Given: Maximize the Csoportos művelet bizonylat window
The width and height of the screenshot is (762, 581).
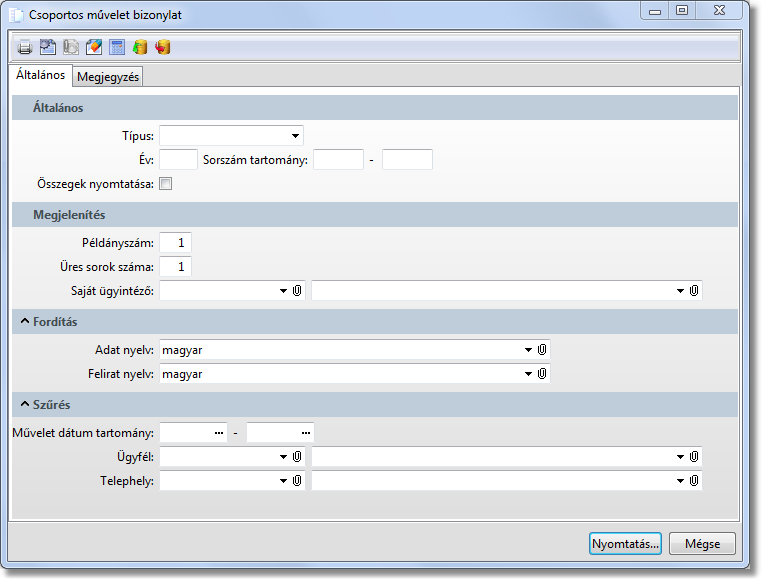Looking at the screenshot, I should point(682,11).
